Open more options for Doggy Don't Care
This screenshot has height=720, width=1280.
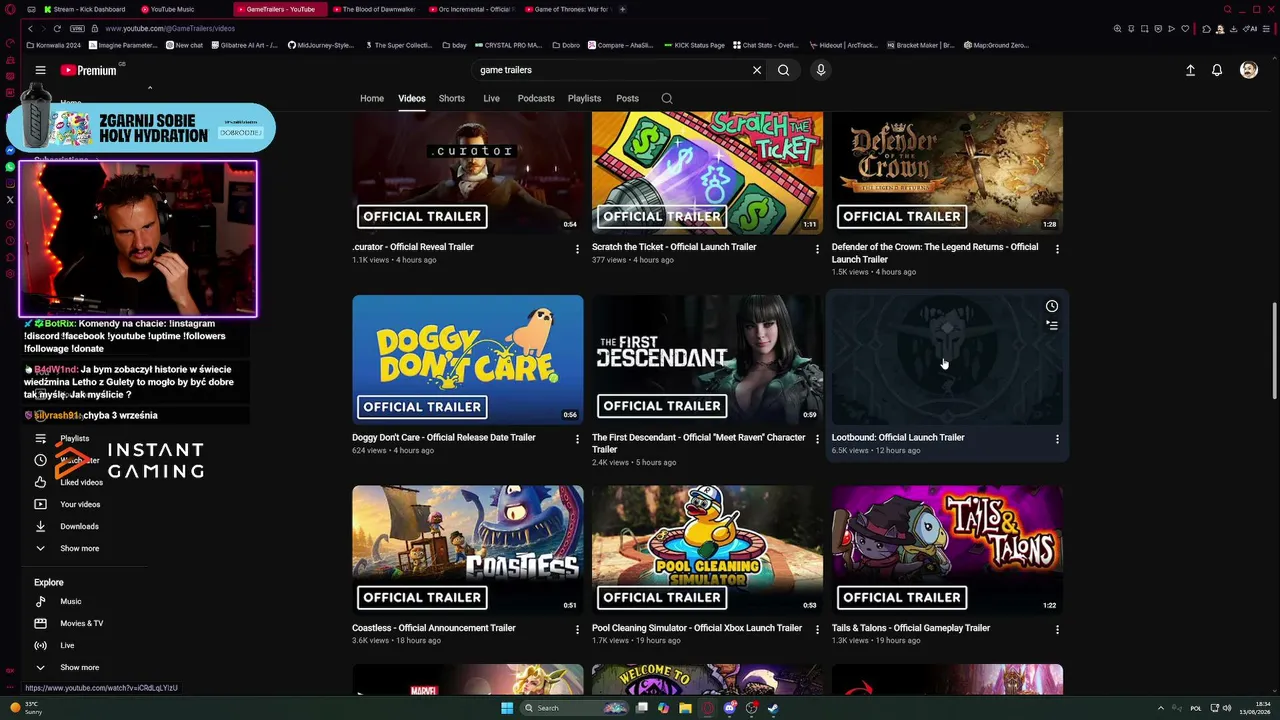(x=577, y=439)
